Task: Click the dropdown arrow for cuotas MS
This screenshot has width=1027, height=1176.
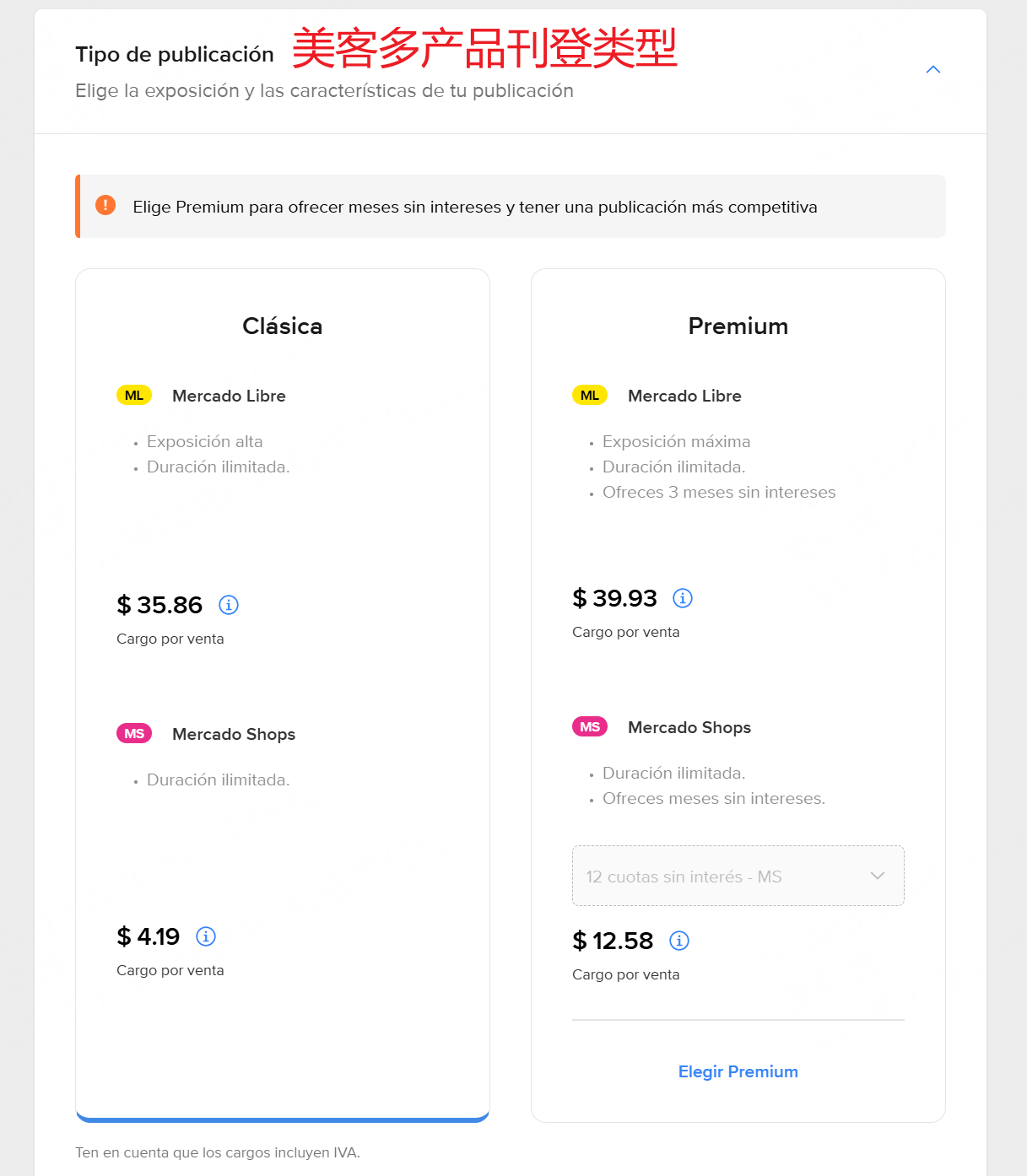Action: pos(878,877)
